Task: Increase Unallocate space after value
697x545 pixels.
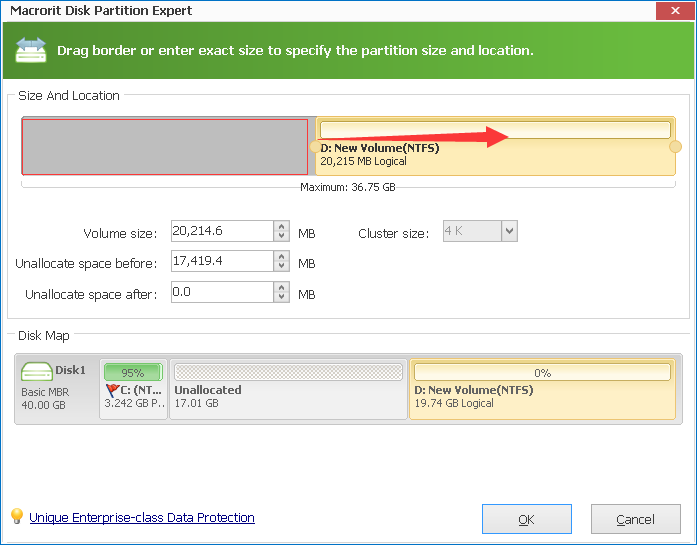Action: pos(281,288)
